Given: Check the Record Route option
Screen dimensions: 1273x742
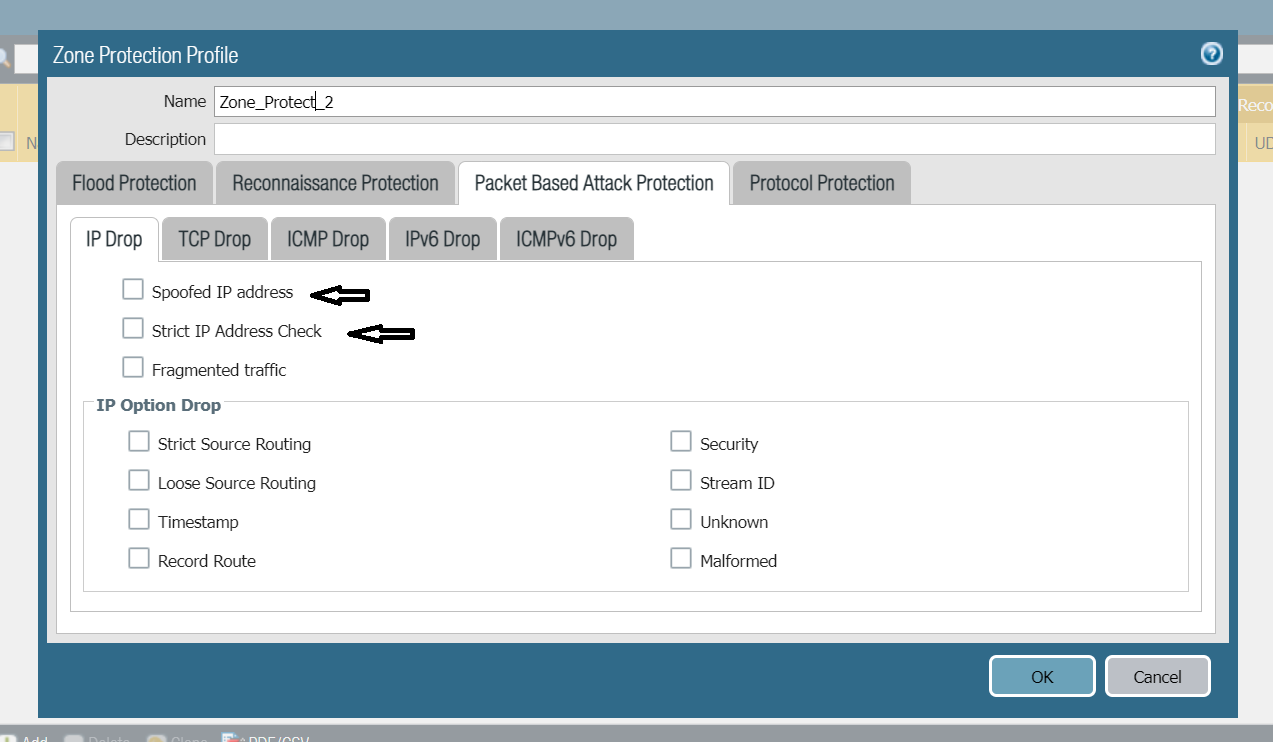Looking at the screenshot, I should (x=139, y=557).
